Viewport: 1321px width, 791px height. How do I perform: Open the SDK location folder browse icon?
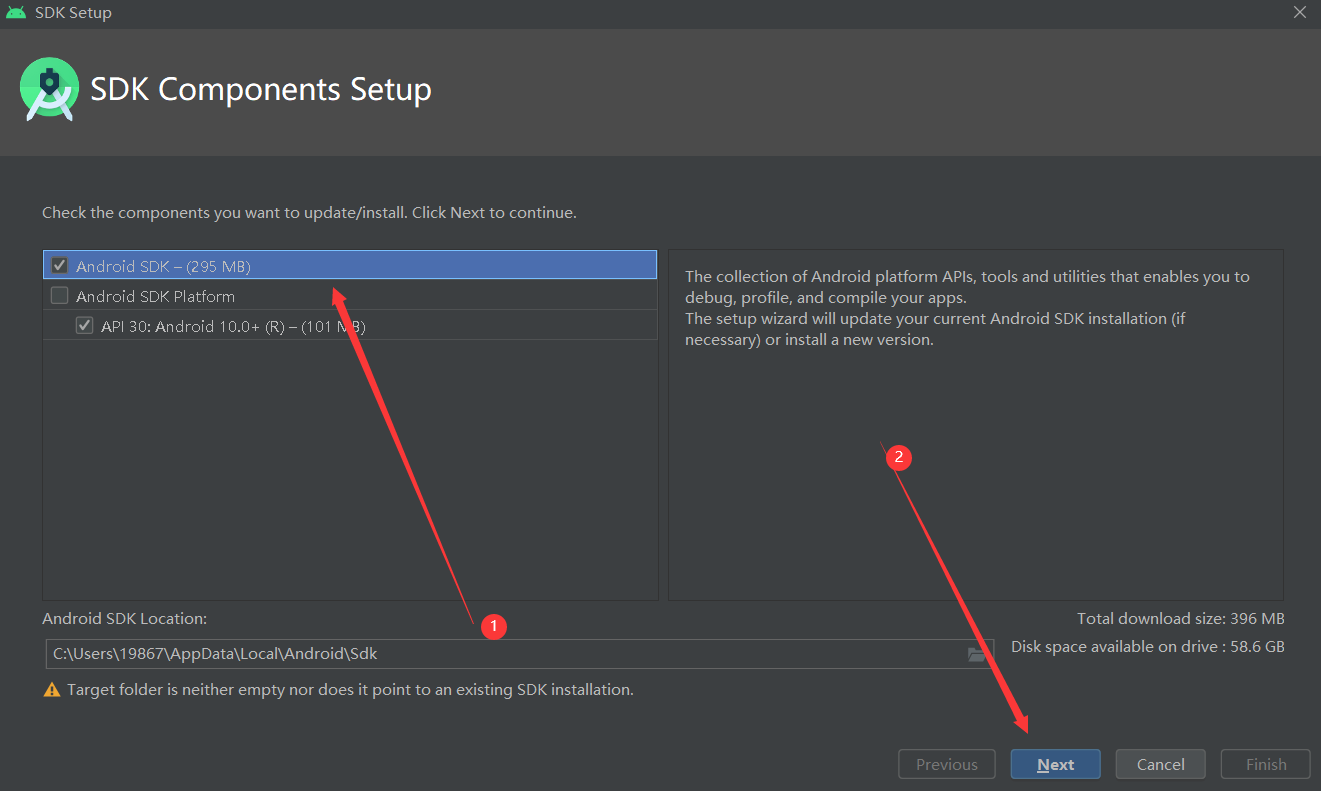tap(977, 654)
